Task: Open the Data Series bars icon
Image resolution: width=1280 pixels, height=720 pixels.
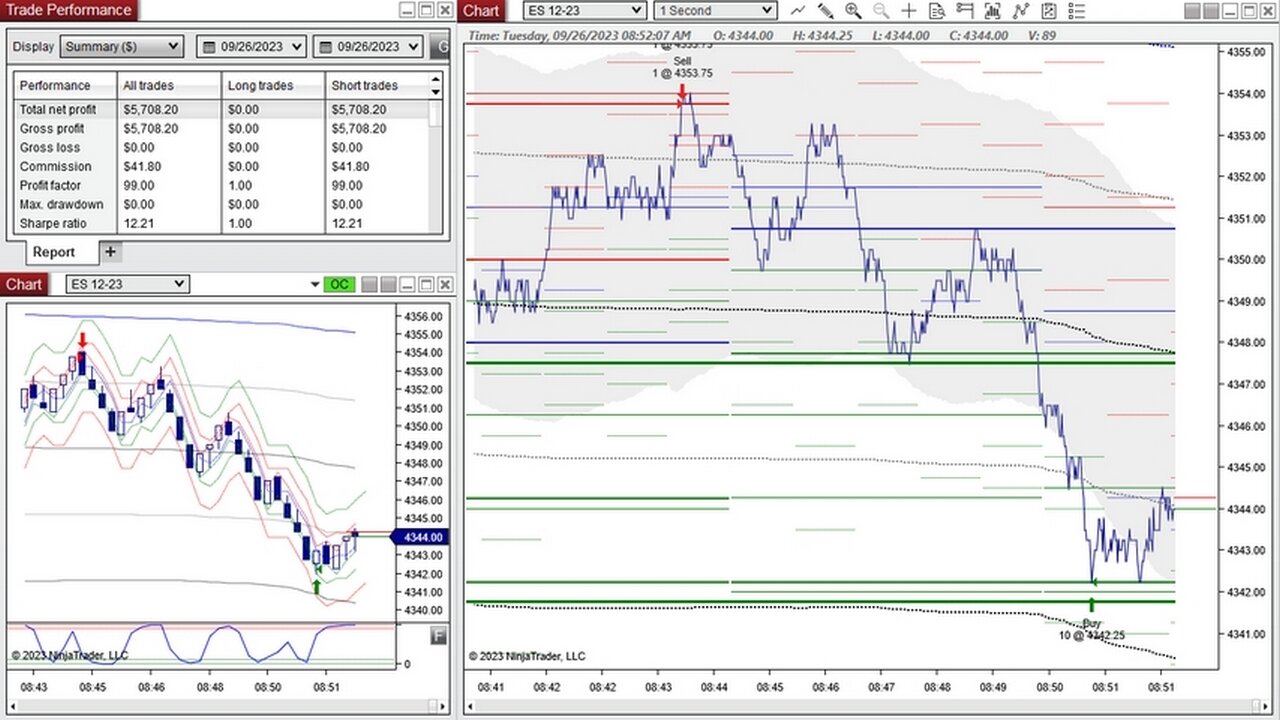Action: [x=992, y=11]
